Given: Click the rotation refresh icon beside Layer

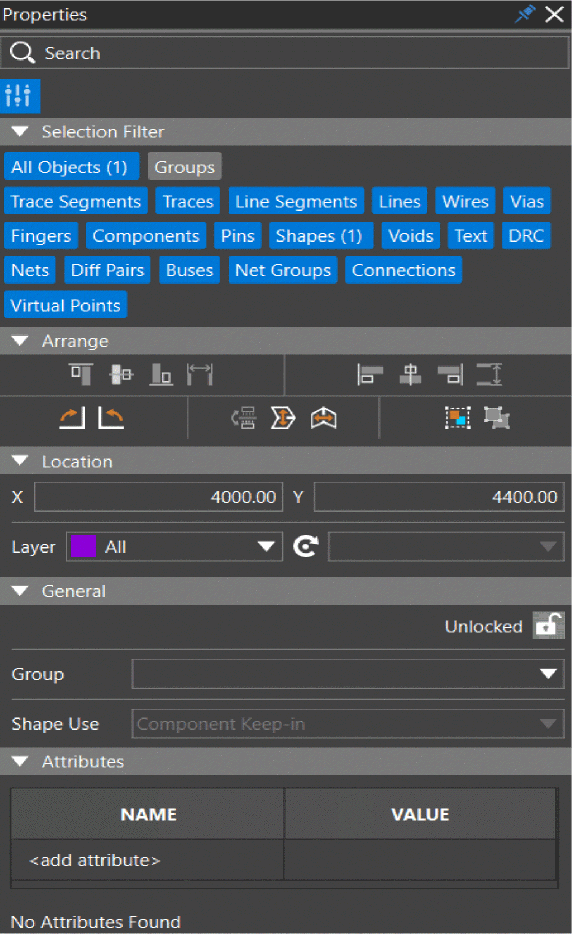Looking at the screenshot, I should click(306, 546).
